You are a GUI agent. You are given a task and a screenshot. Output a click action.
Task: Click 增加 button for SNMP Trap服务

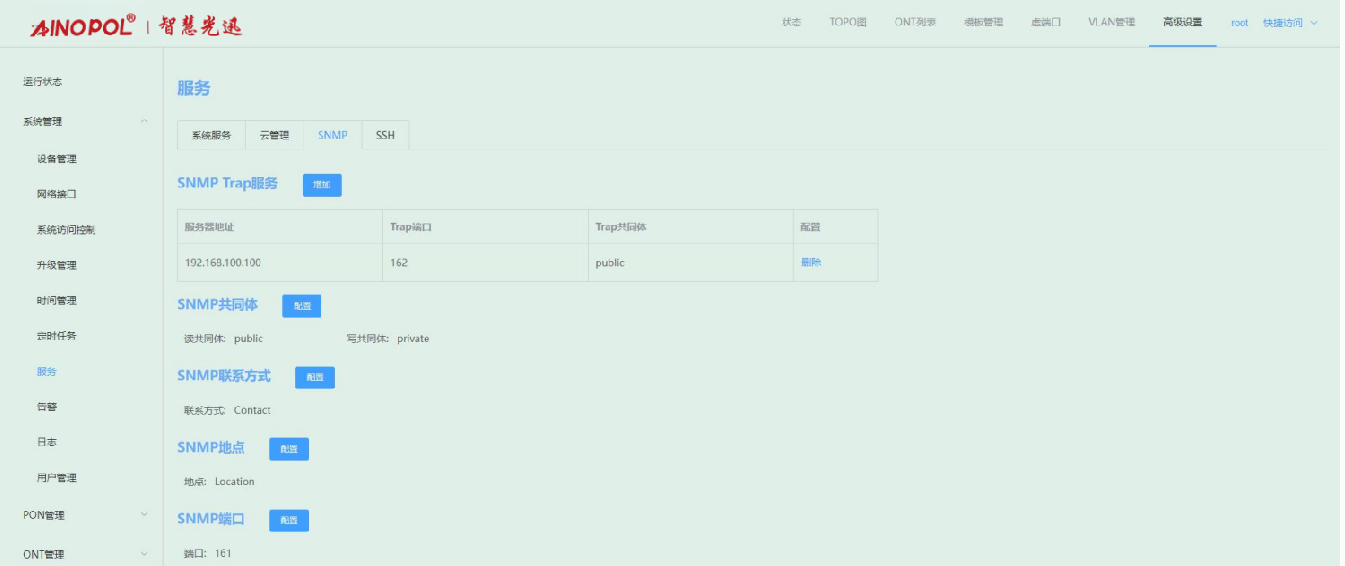point(322,185)
